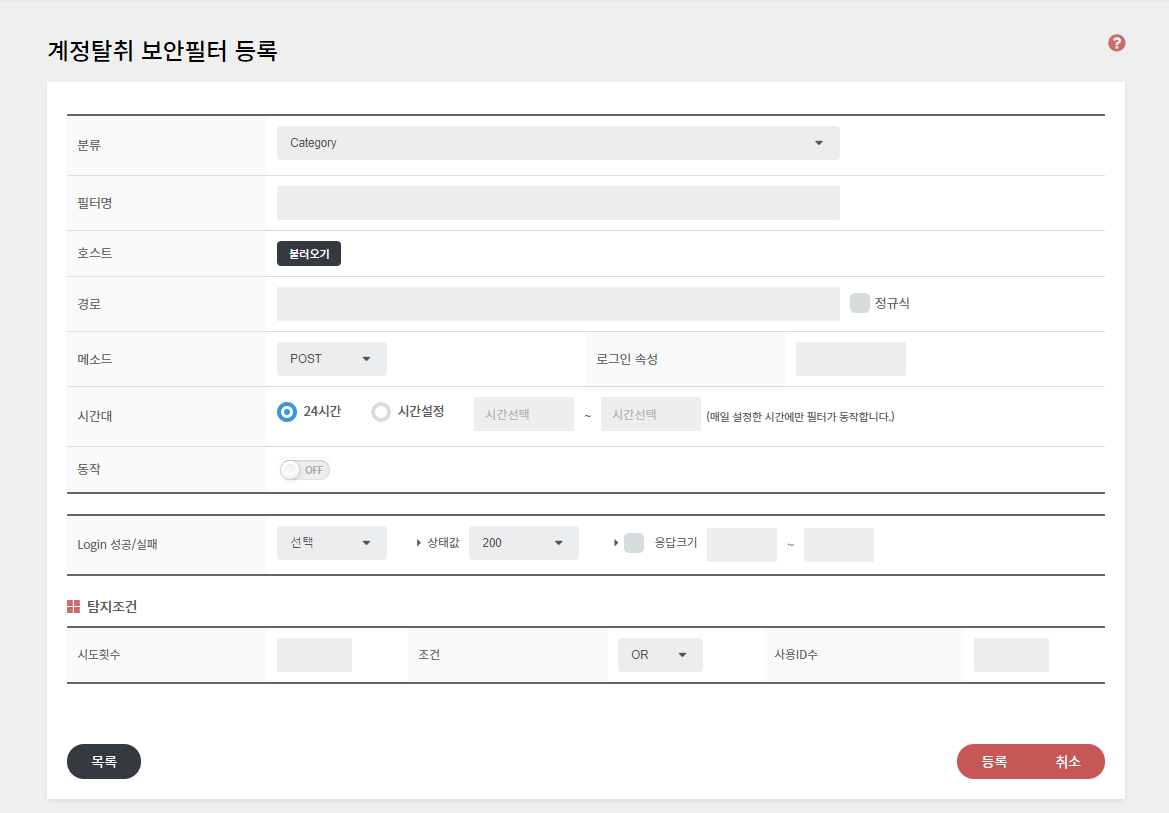Open the Login 성공/실패 선택 dropdown
This screenshot has height=813, width=1169.
tap(331, 543)
